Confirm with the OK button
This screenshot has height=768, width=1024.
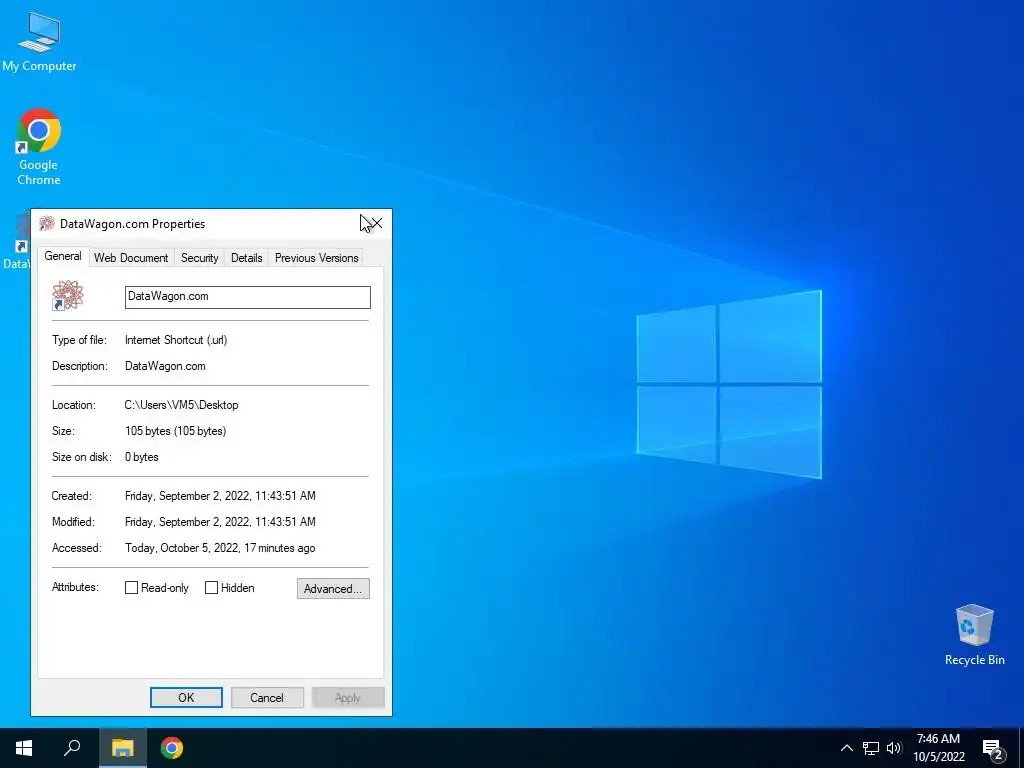186,697
